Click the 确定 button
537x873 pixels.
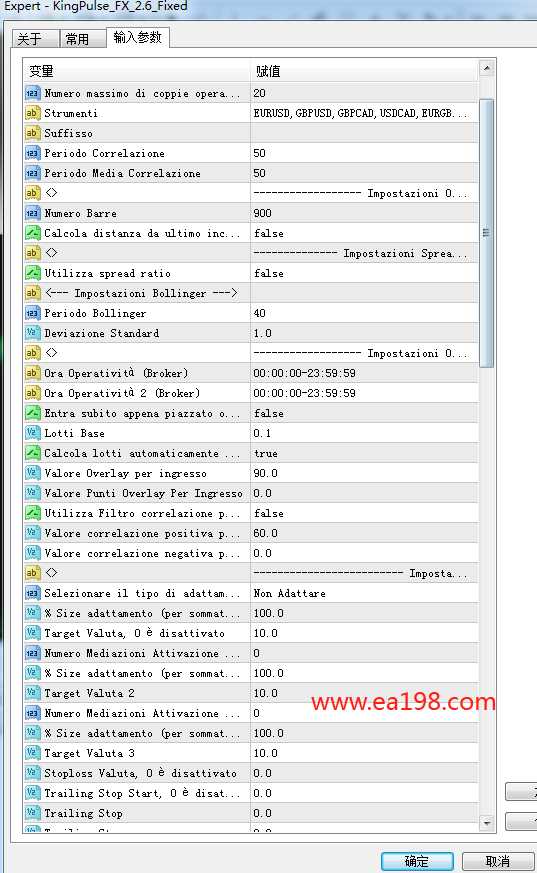pyautogui.click(x=417, y=861)
